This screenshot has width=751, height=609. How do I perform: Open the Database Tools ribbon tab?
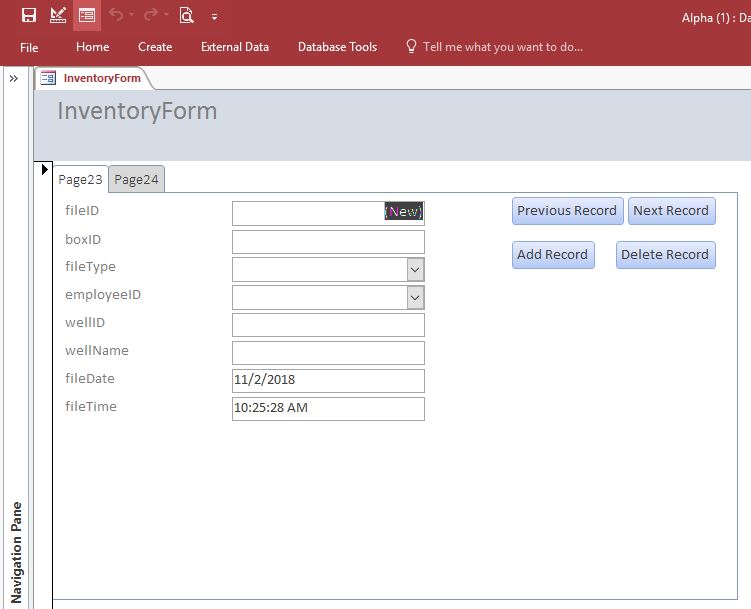pyautogui.click(x=337, y=47)
